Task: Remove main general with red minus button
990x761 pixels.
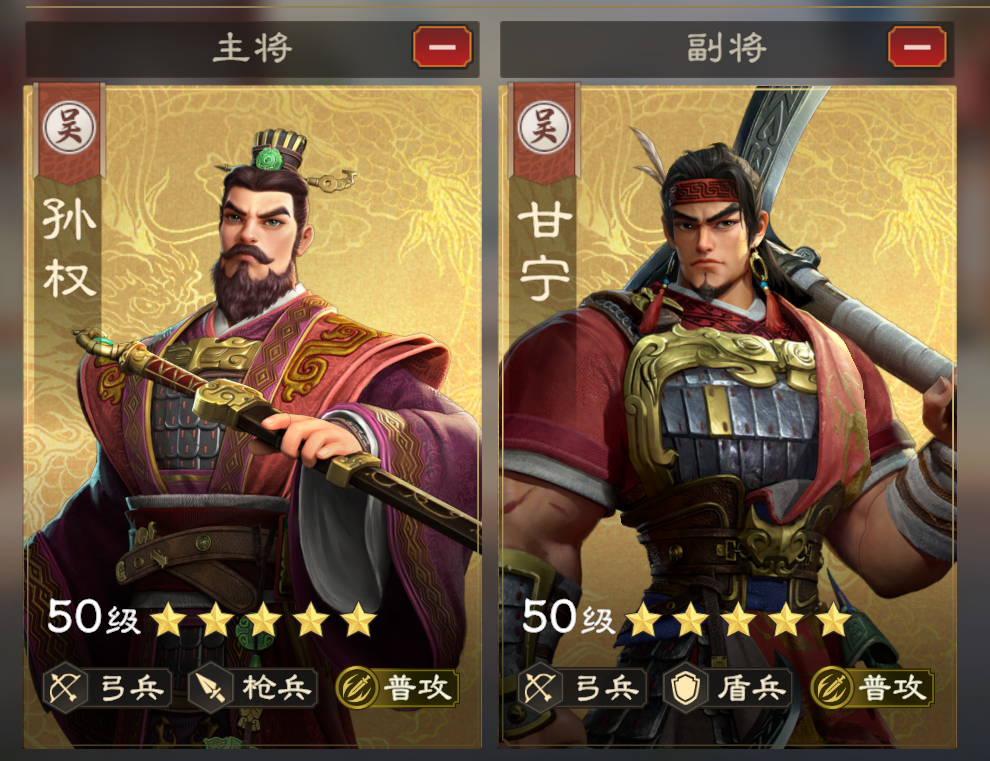Action: (x=443, y=47)
